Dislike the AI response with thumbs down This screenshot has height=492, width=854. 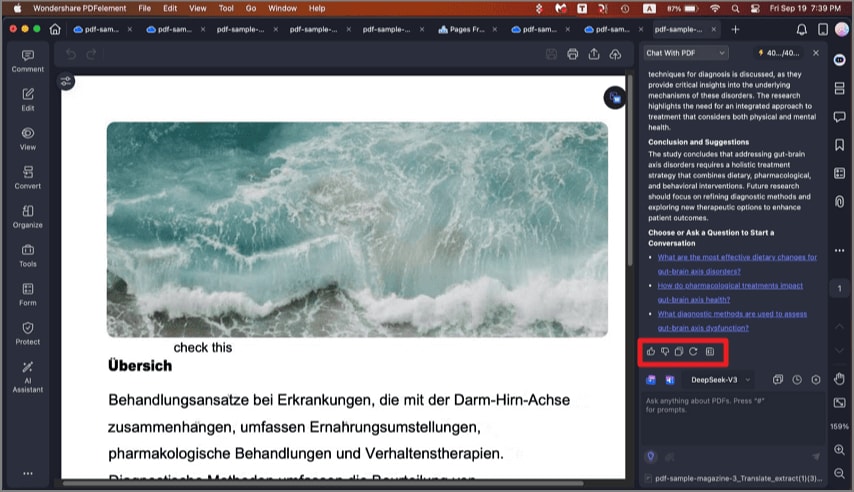click(665, 351)
